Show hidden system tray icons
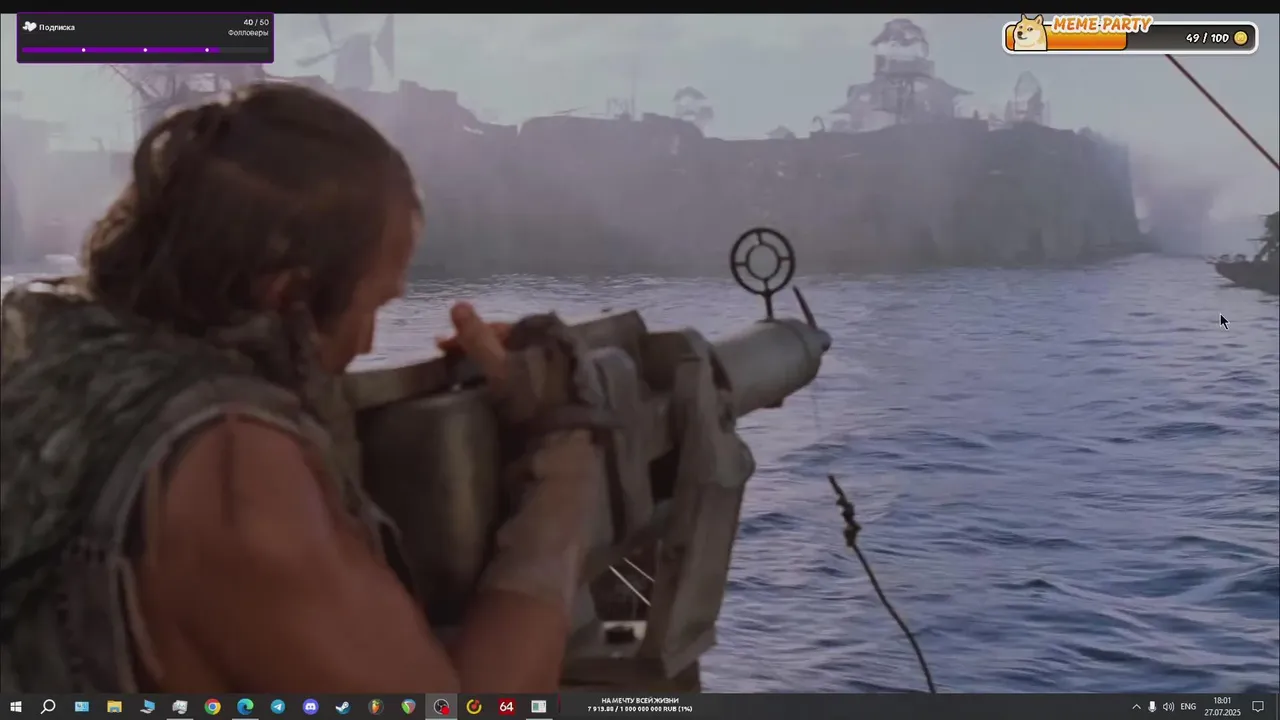This screenshot has height=720, width=1280. (x=1136, y=707)
